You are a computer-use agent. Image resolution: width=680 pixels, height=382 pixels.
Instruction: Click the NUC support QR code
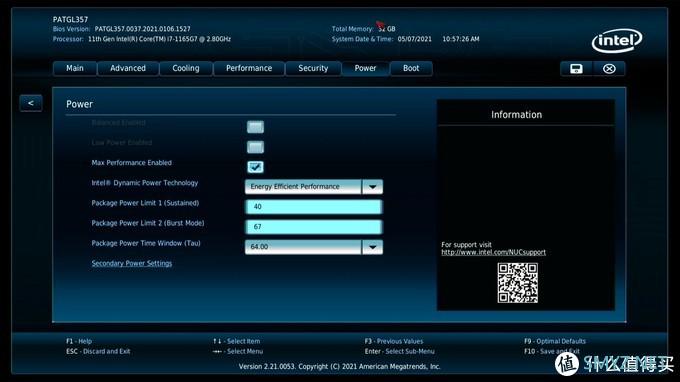tap(517, 283)
